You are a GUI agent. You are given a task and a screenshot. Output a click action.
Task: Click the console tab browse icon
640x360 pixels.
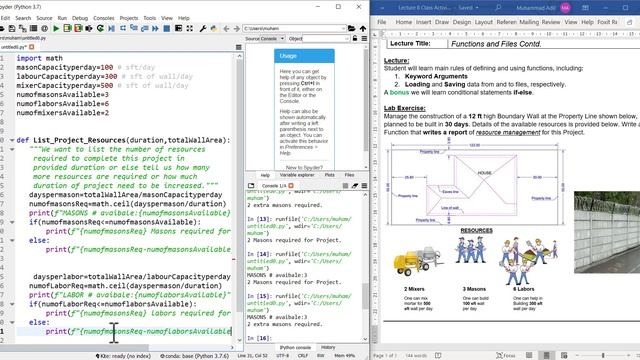click(x=251, y=186)
